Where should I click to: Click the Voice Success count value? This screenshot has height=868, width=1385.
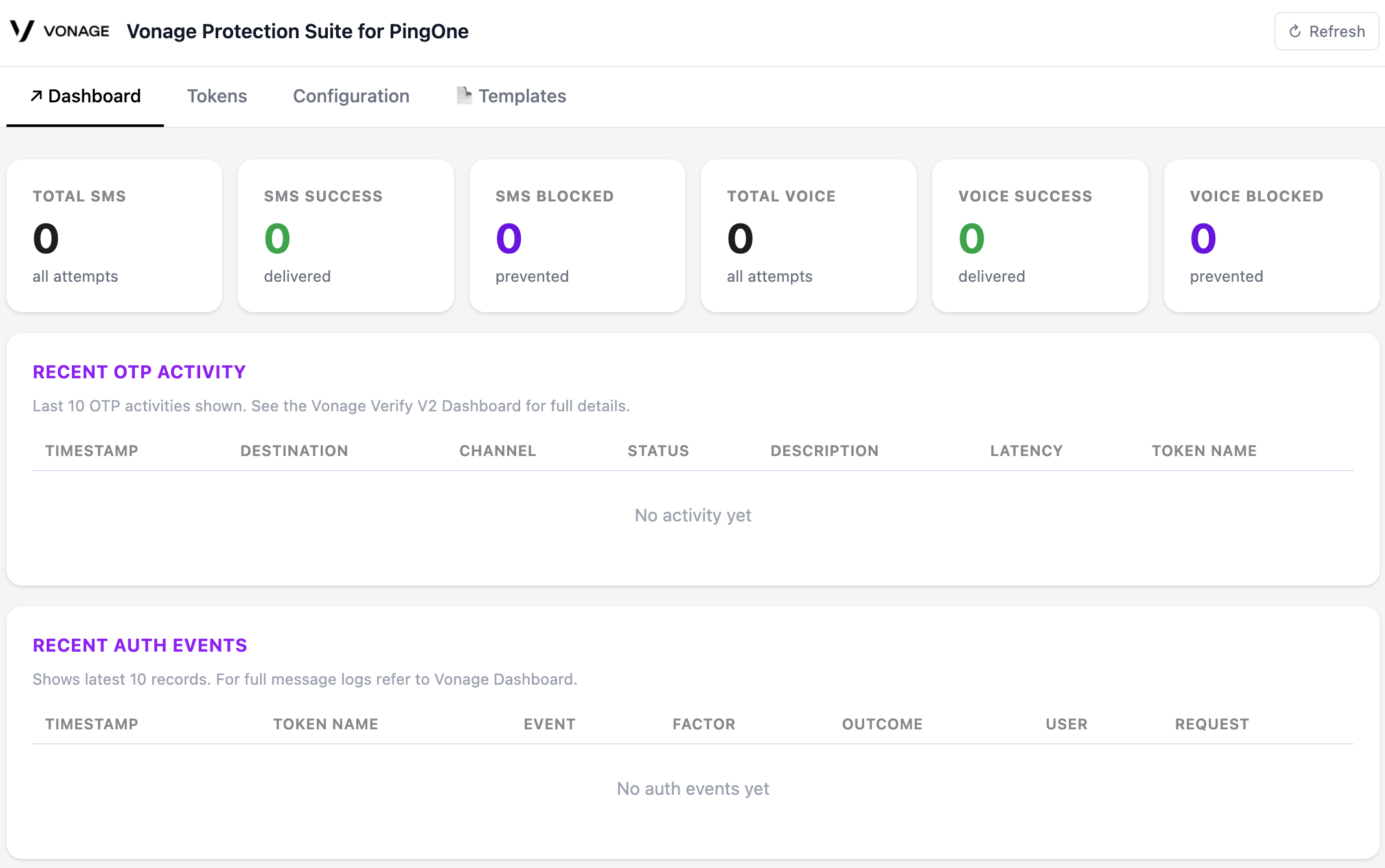(x=972, y=238)
